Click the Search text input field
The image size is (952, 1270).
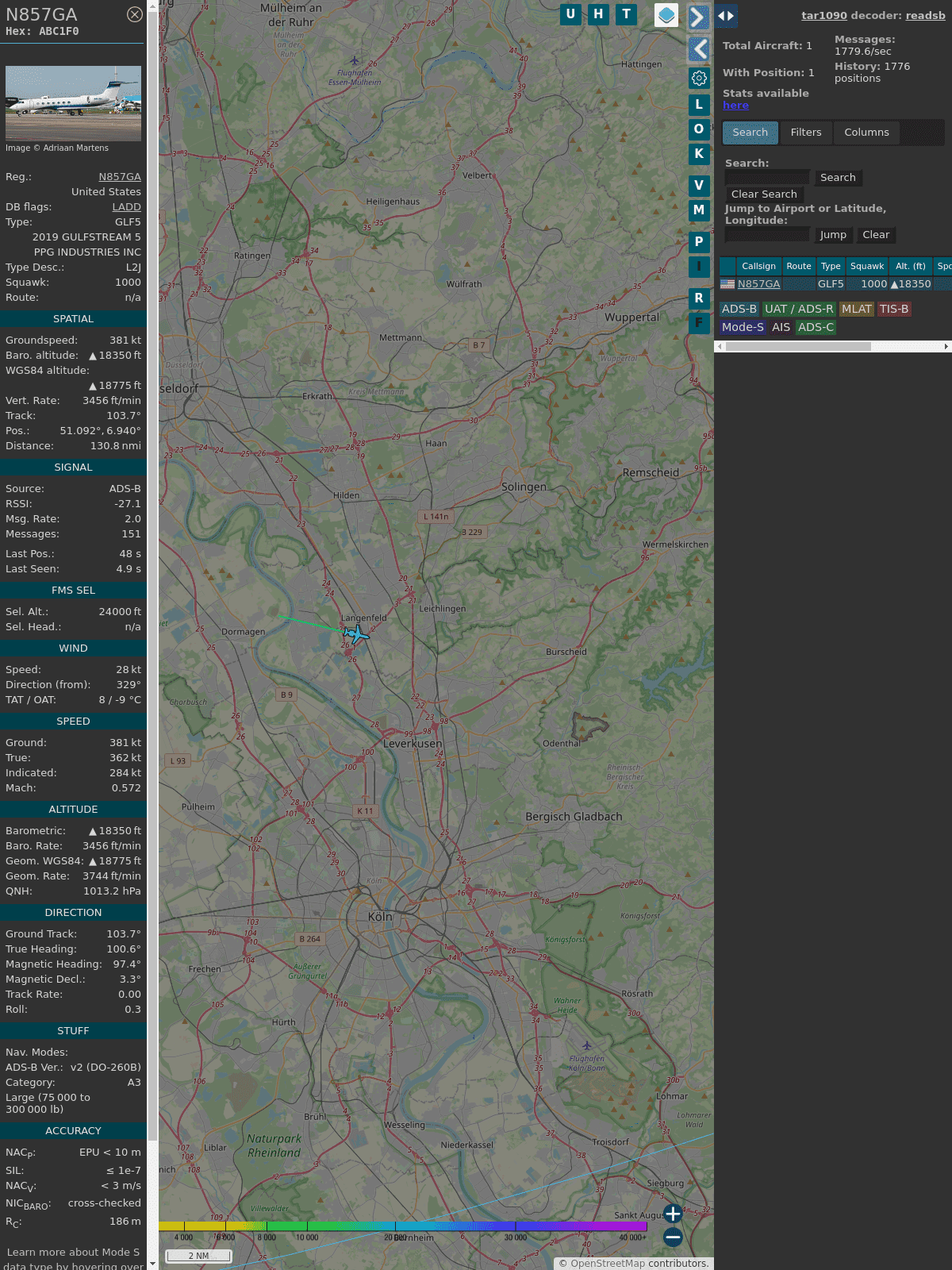point(767,178)
